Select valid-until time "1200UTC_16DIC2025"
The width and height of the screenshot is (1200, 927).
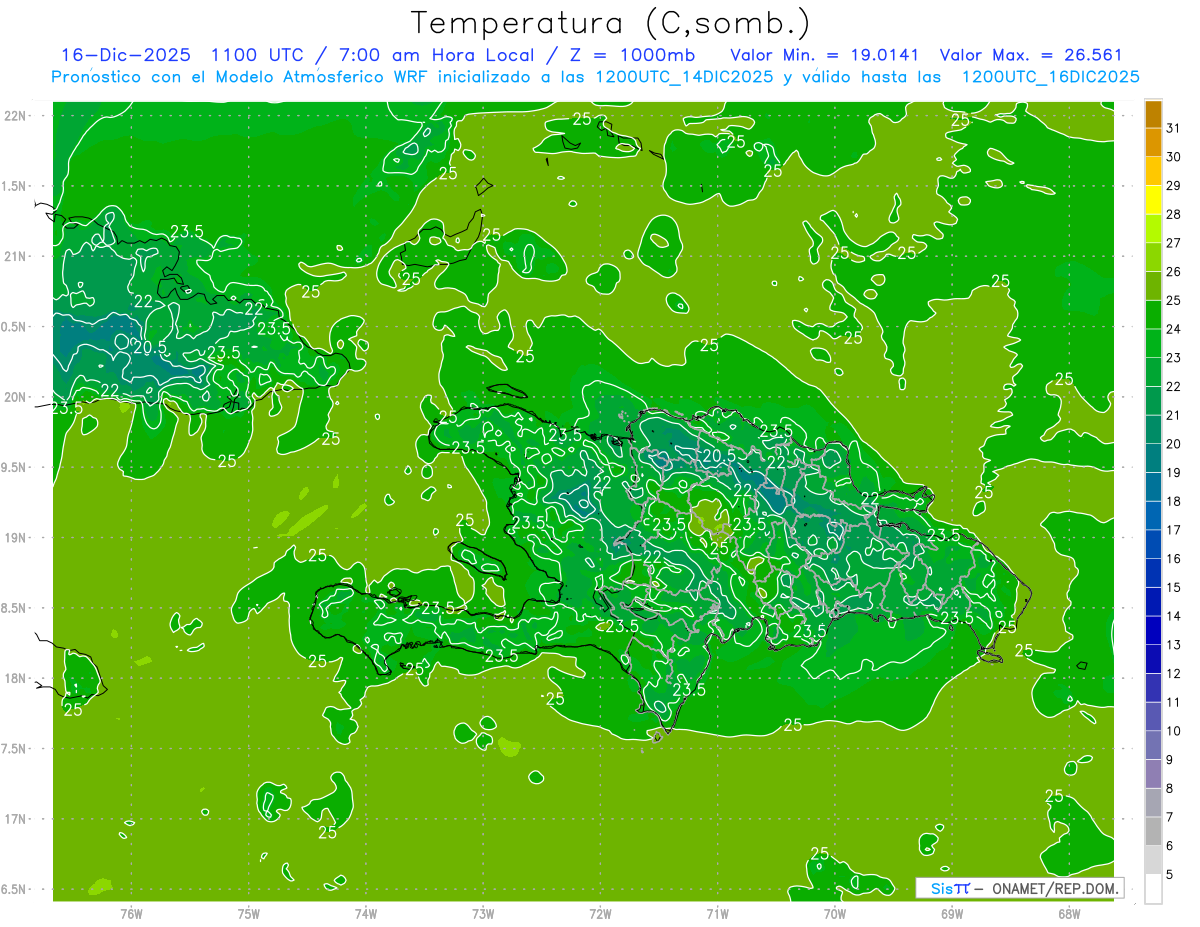(1050, 77)
